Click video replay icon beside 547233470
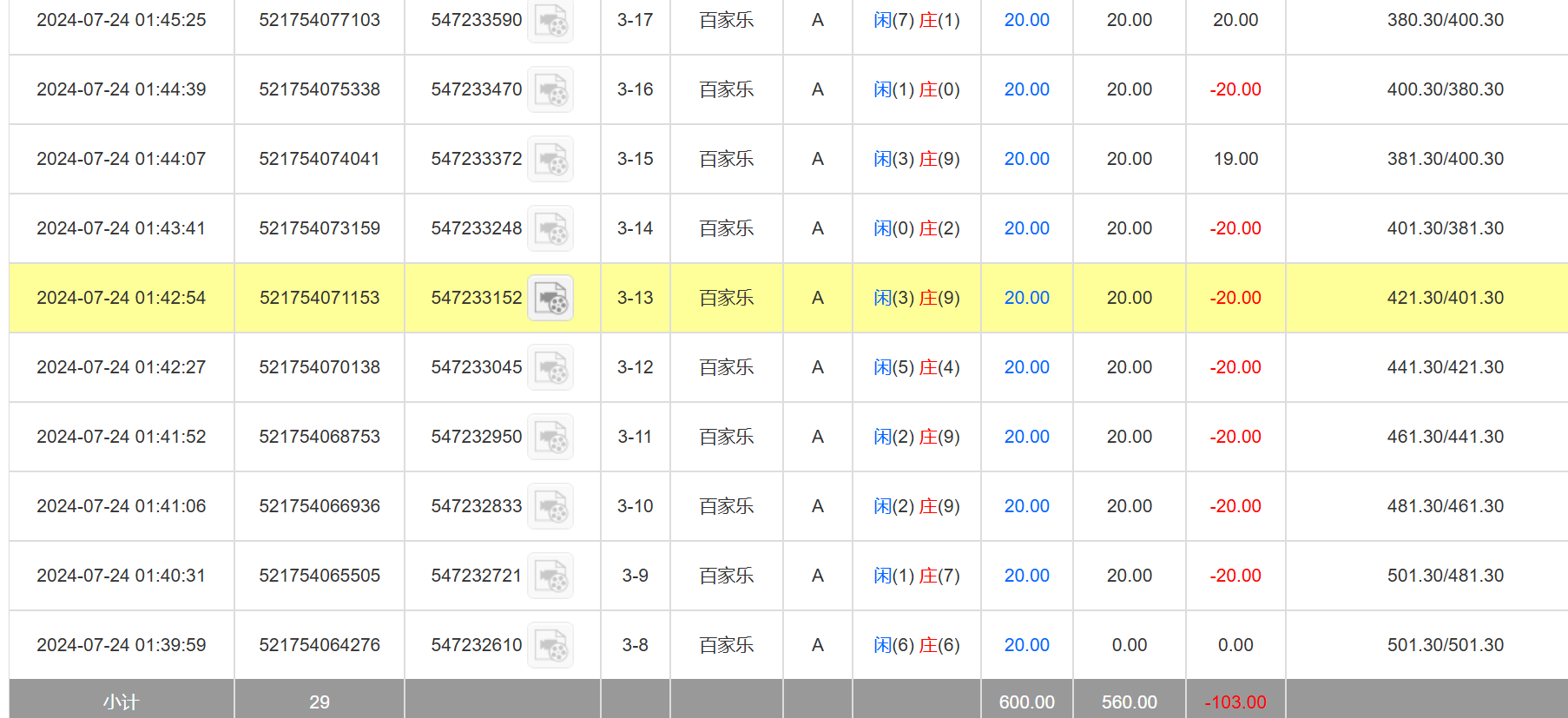1568x718 pixels. [x=550, y=89]
